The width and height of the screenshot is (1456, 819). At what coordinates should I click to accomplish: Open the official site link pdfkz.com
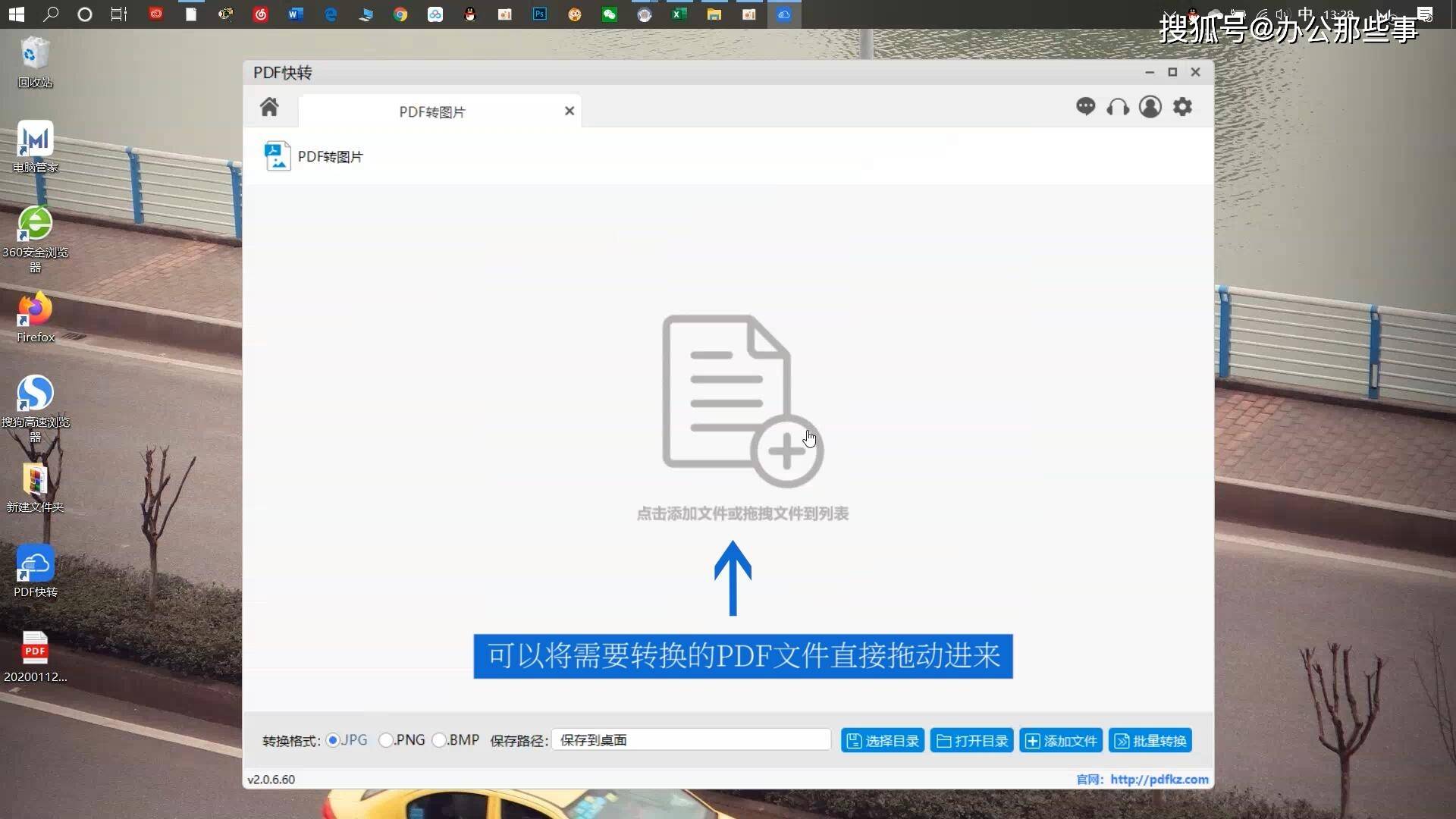click(1159, 780)
